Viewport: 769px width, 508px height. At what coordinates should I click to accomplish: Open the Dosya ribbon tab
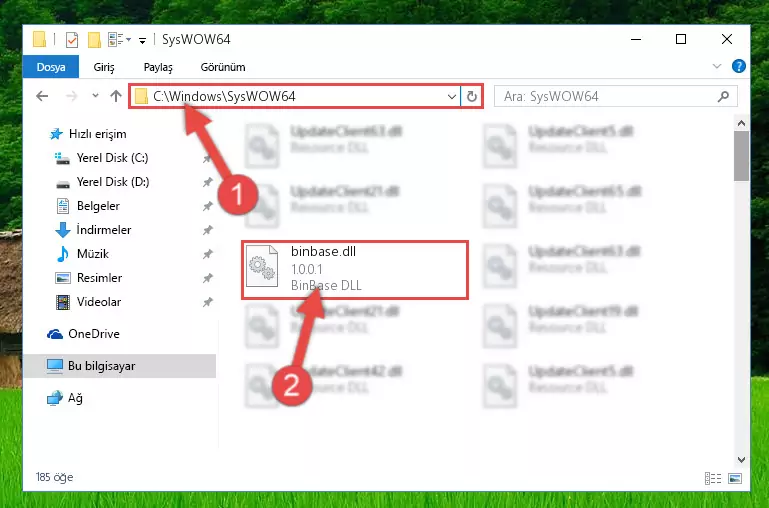pos(51,67)
